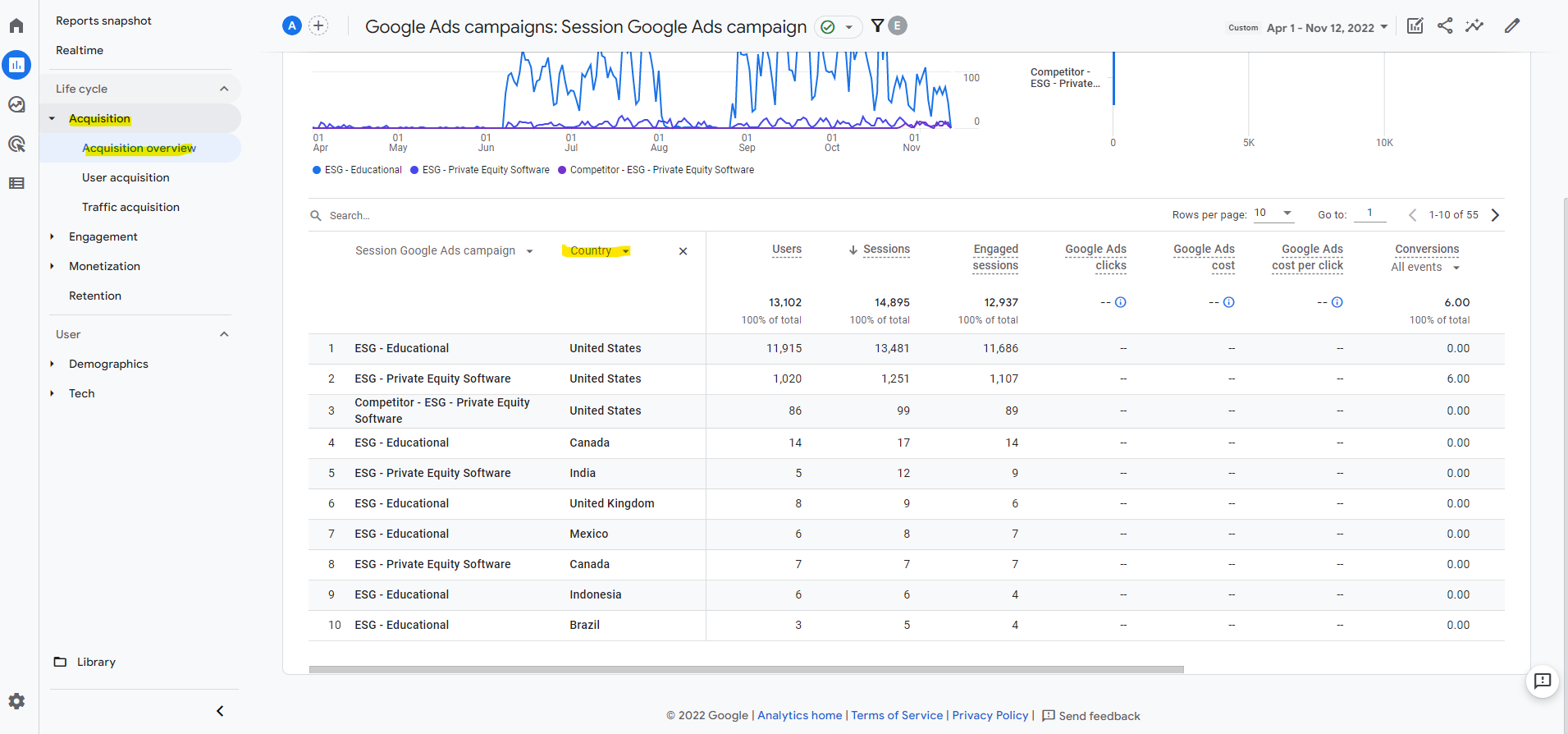Expand the Engagement section
Image resolution: width=1568 pixels, height=734 pixels.
pos(52,236)
